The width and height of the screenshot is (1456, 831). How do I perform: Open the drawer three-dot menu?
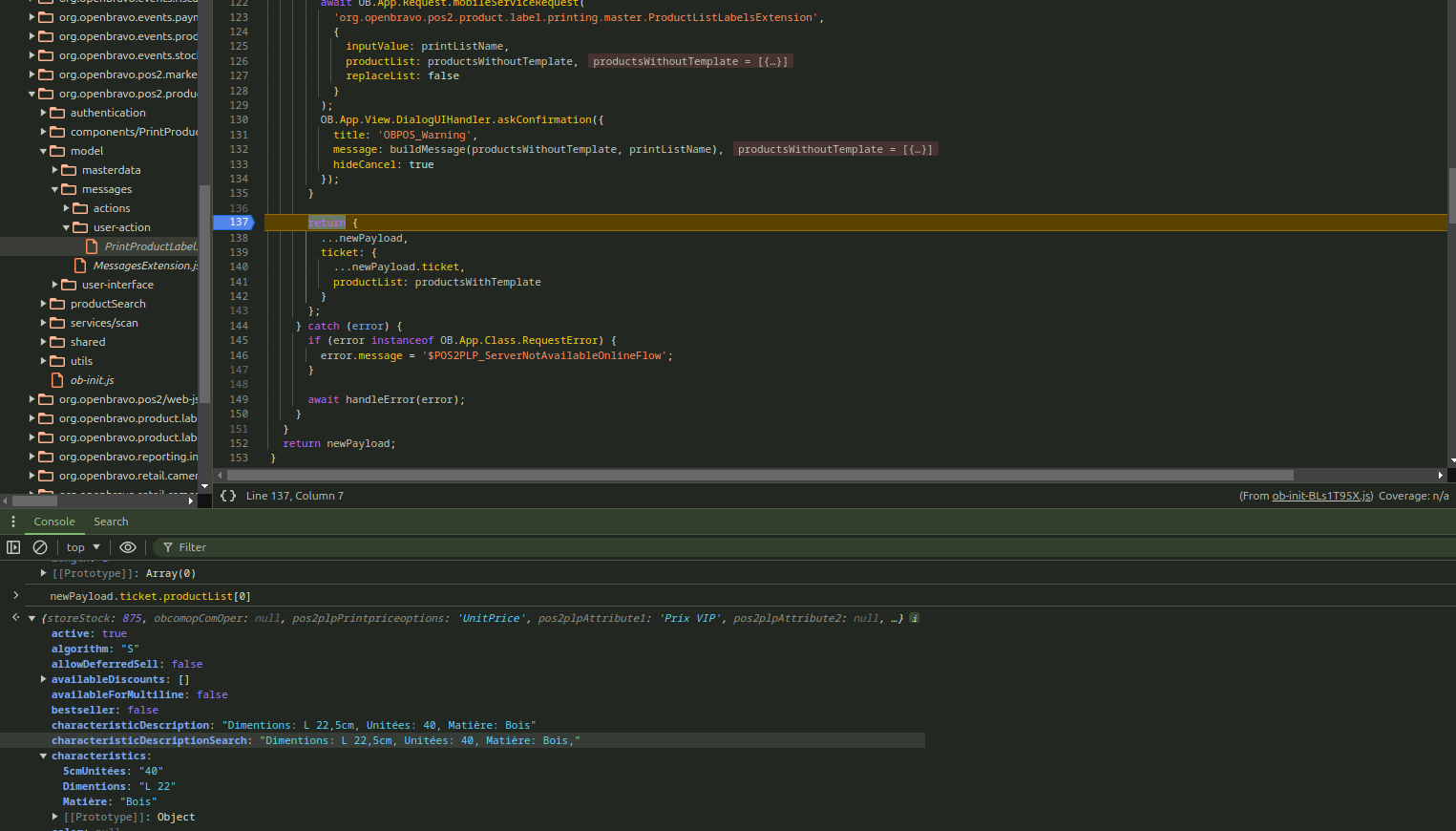coord(13,522)
